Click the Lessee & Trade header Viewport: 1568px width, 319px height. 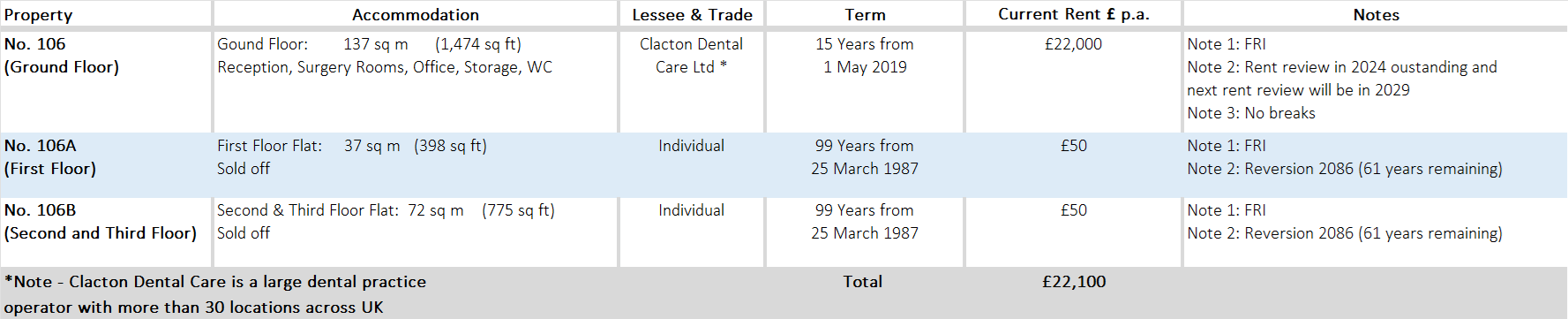(692, 14)
